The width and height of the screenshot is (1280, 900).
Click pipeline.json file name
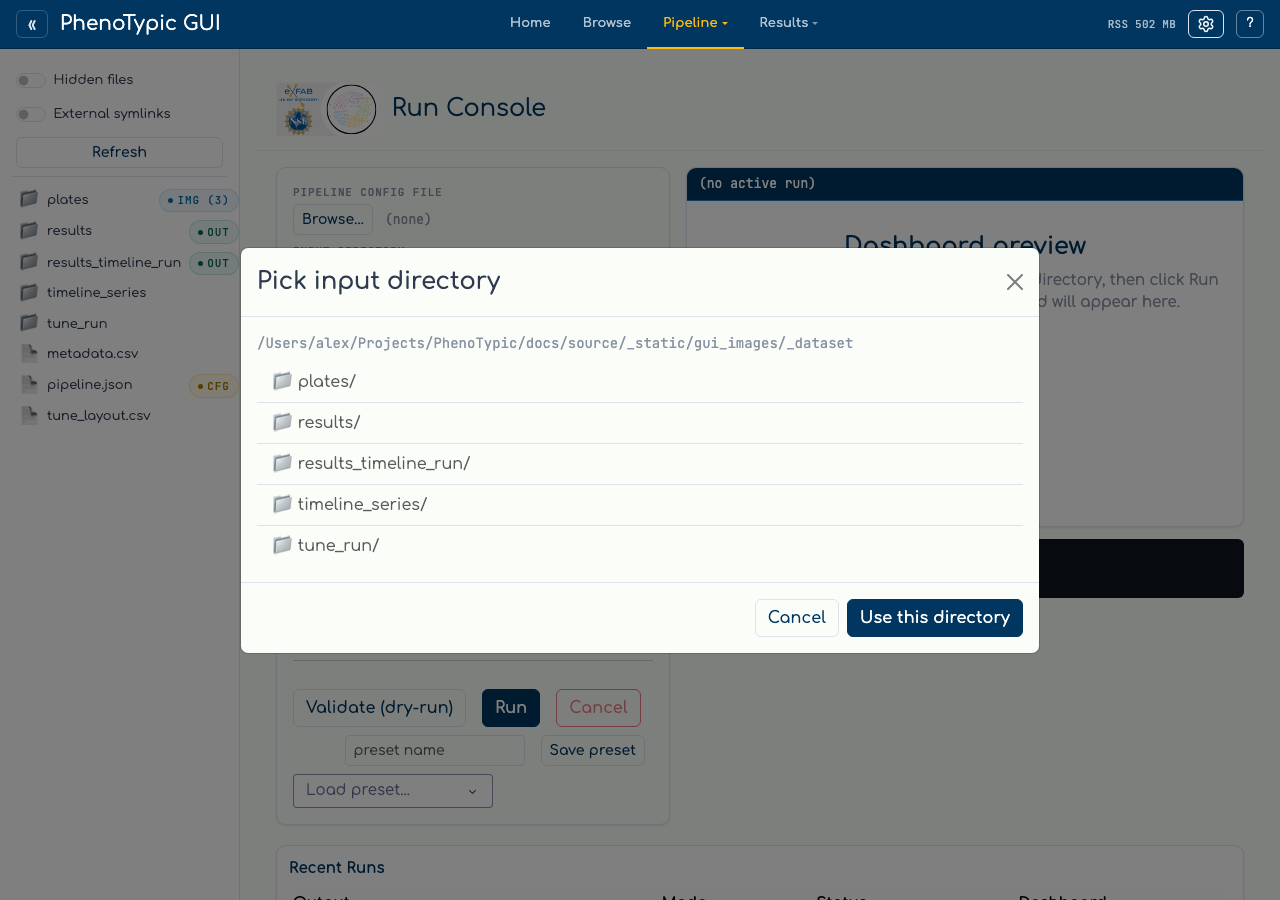[x=89, y=385]
